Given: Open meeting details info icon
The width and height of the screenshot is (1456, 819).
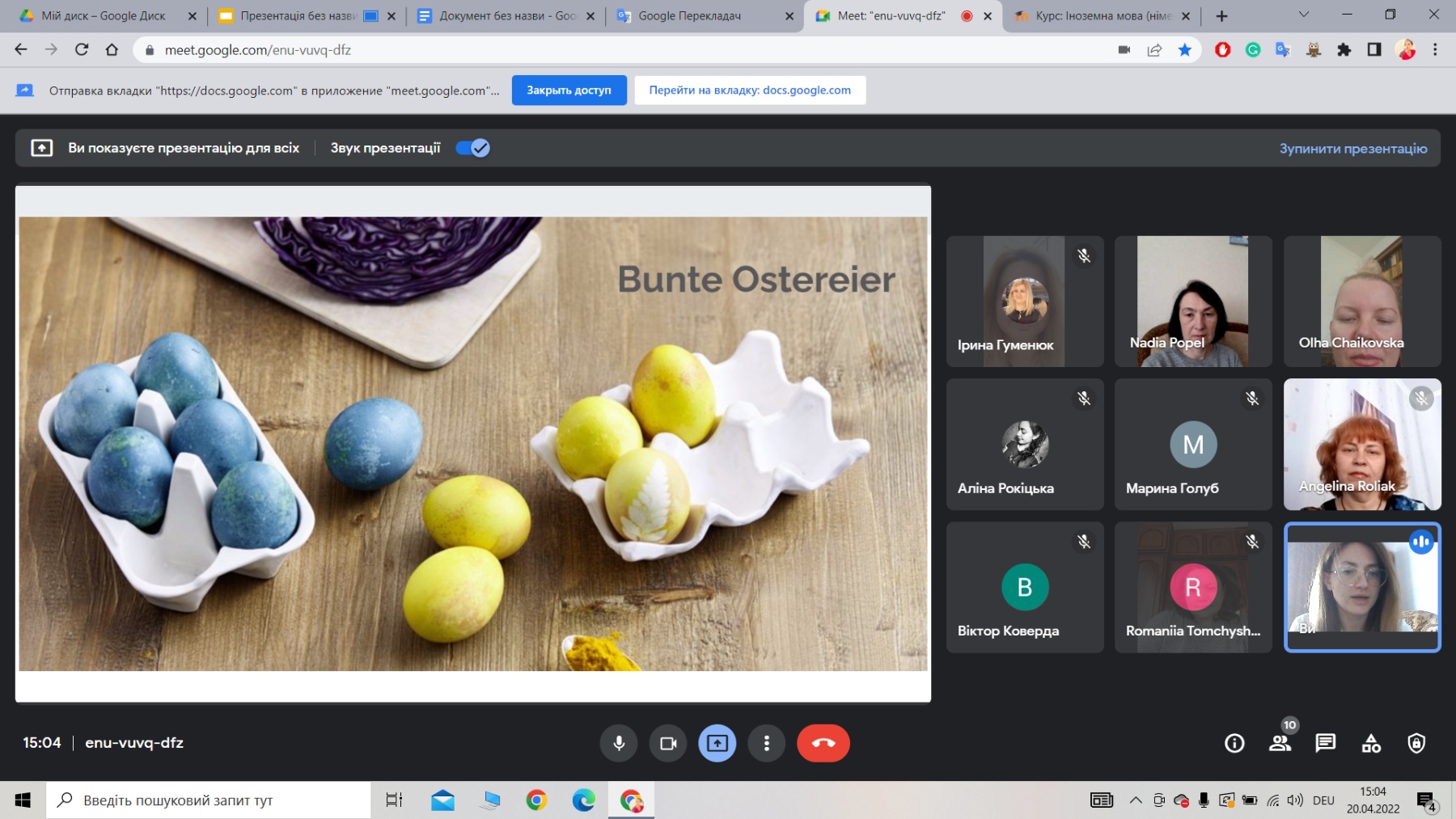Looking at the screenshot, I should pos(1234,743).
